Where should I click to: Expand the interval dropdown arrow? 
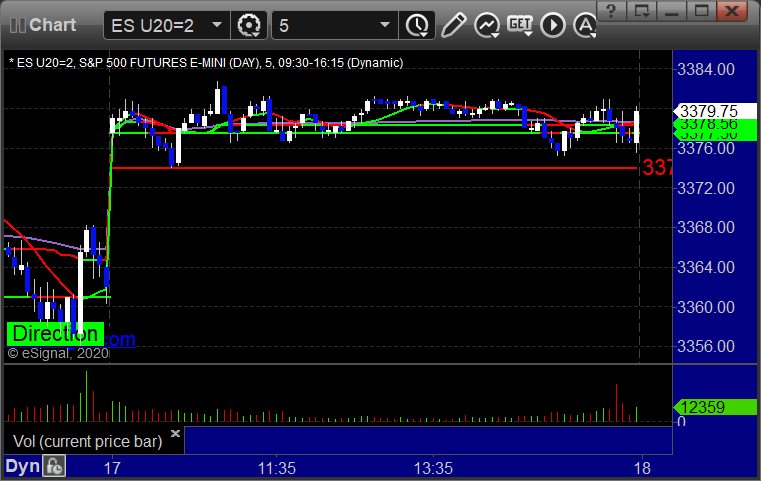385,25
